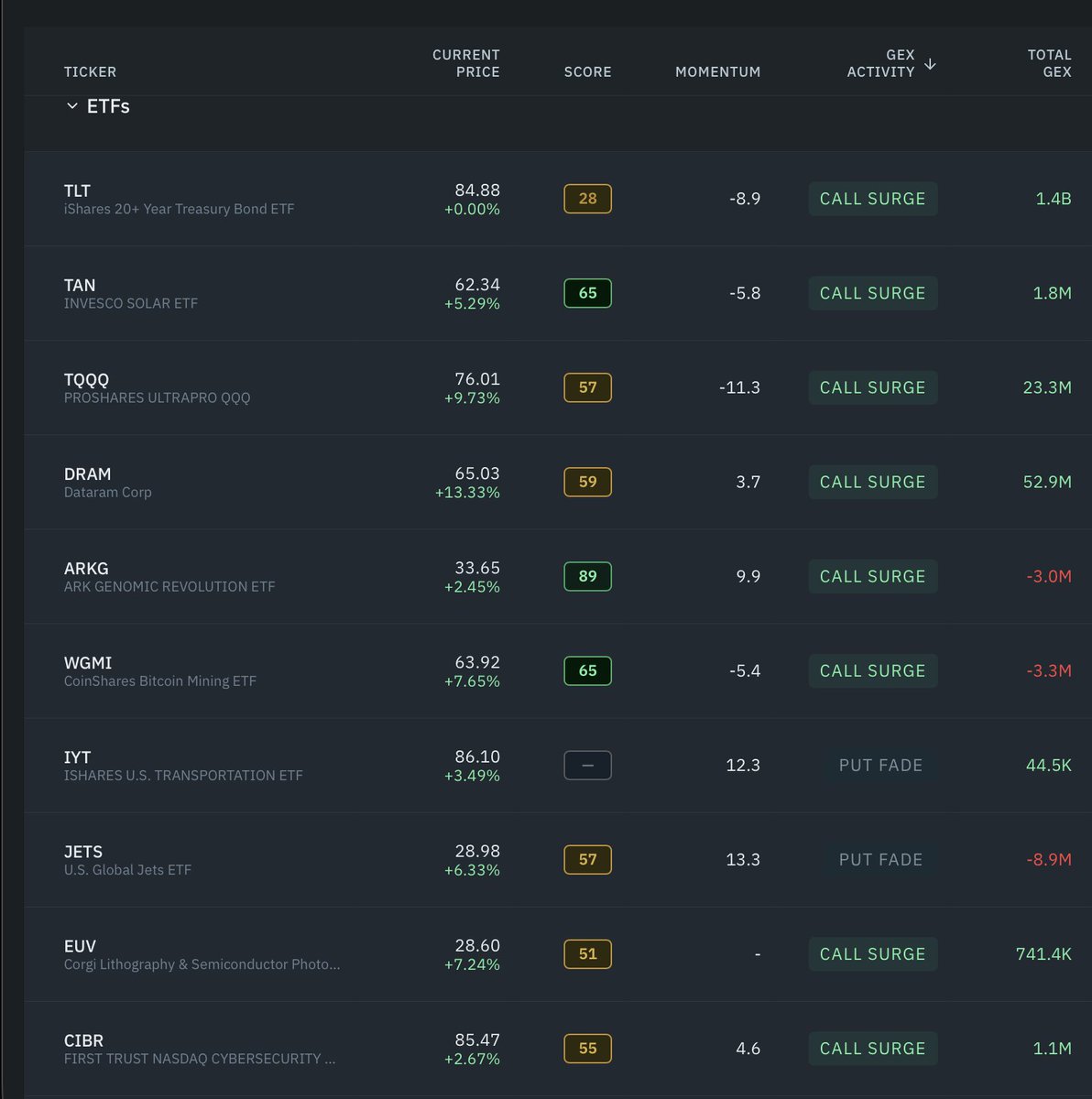The height and width of the screenshot is (1099, 1092).
Task: Click the GEX Activity sort arrow icon
Action: tap(930, 64)
